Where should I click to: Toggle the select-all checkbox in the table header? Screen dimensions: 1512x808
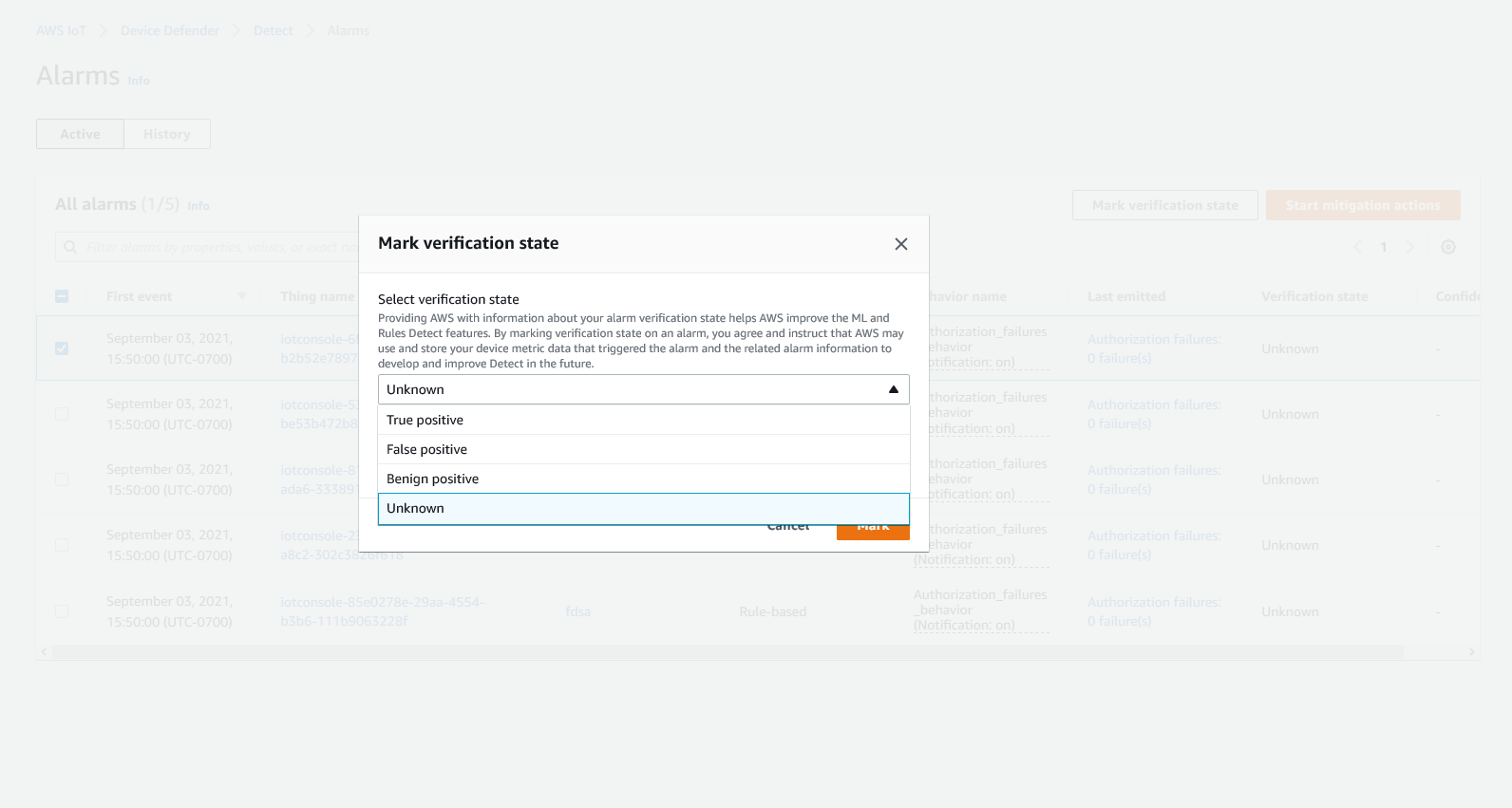tap(62, 295)
